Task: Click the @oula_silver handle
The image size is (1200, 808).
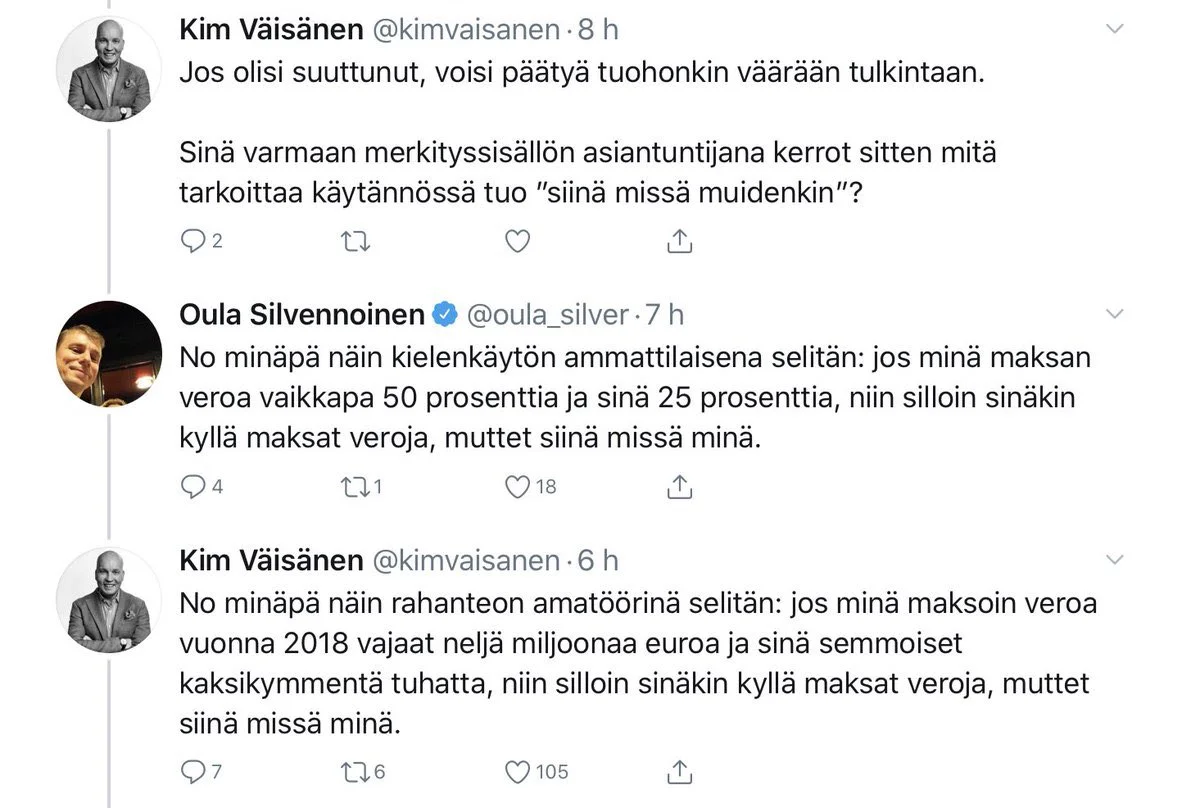Action: point(547,315)
